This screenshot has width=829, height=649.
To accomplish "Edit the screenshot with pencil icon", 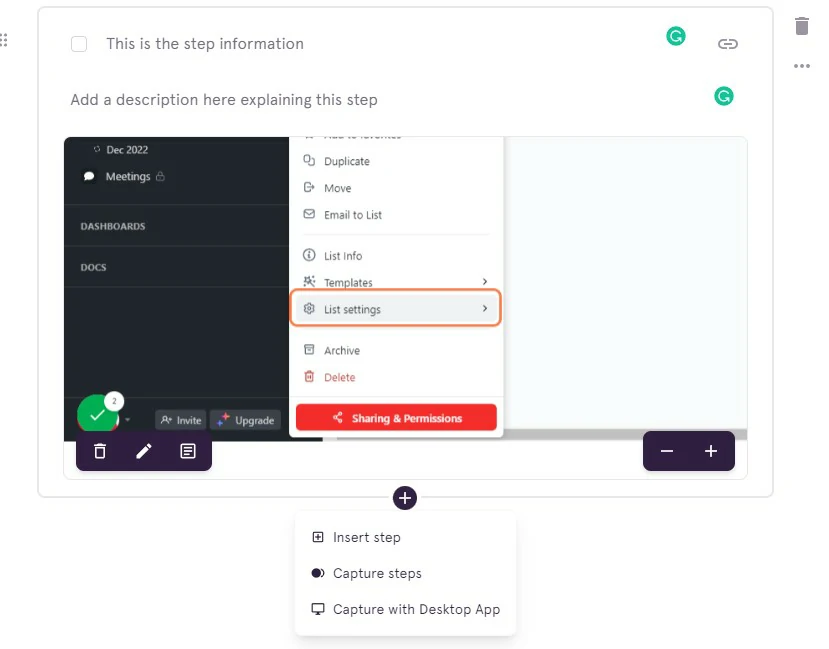I will (x=144, y=451).
